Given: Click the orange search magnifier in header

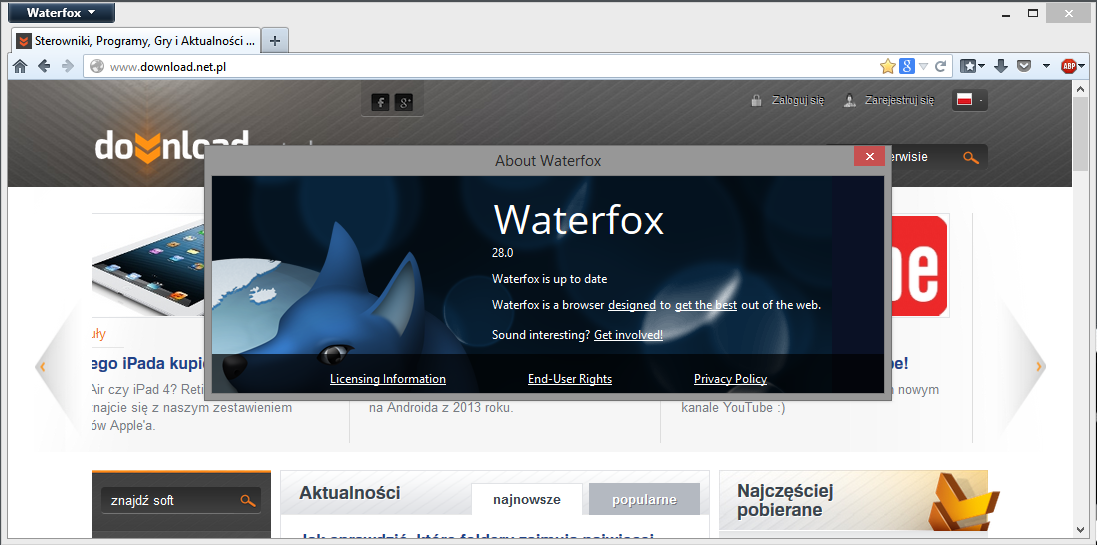Looking at the screenshot, I should tap(971, 157).
